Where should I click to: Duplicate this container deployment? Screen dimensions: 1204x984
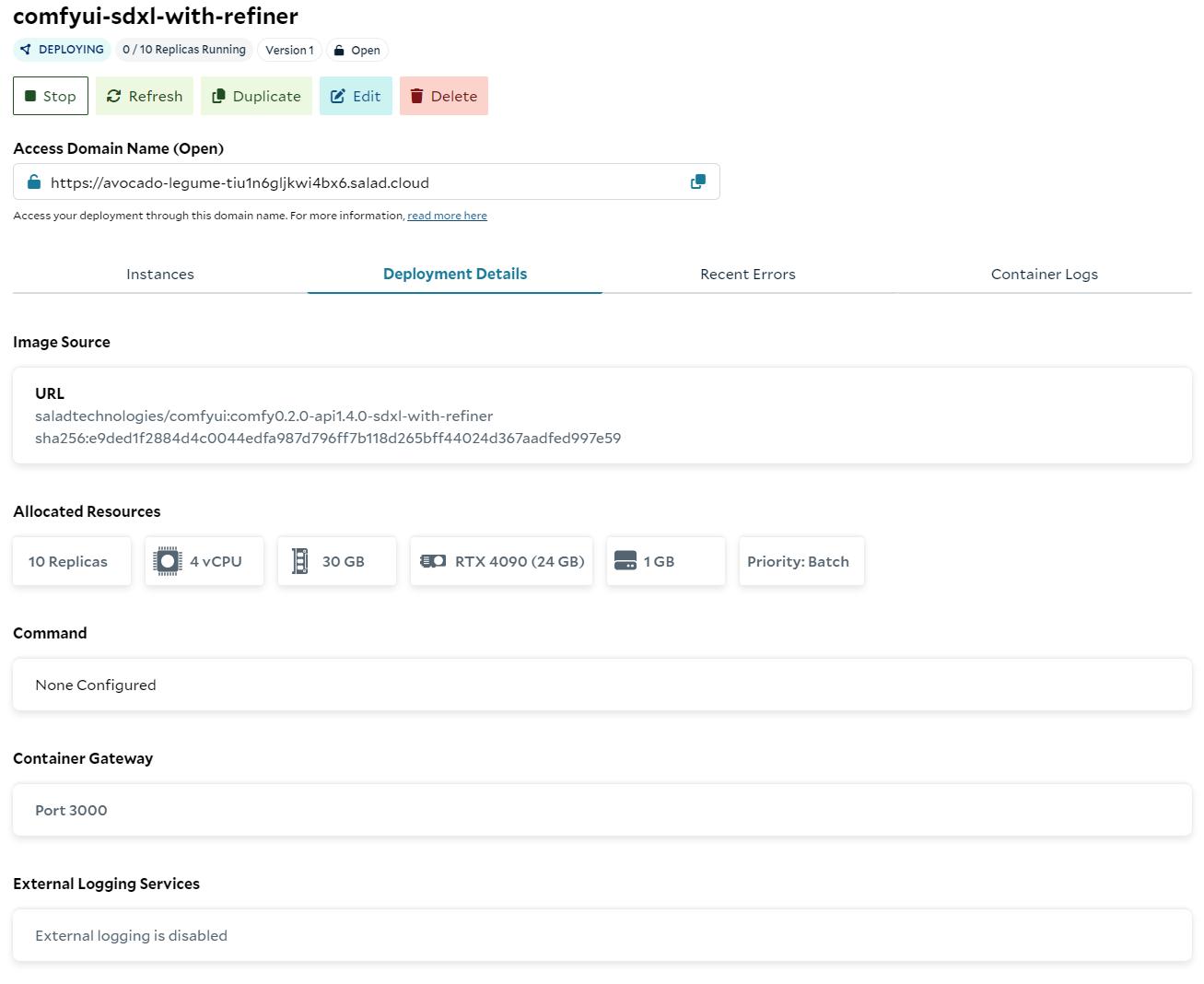pos(256,96)
